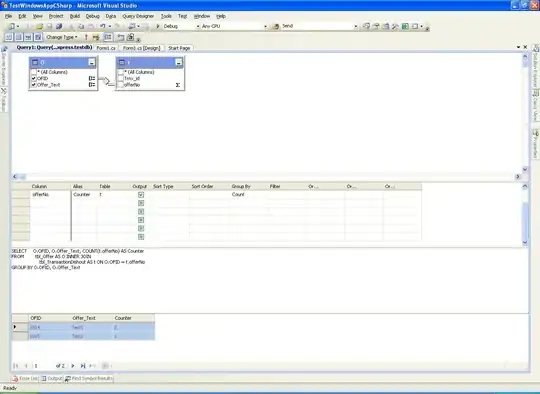
Task: Execute SQL with the red exclamation icon
Action: 86,37
